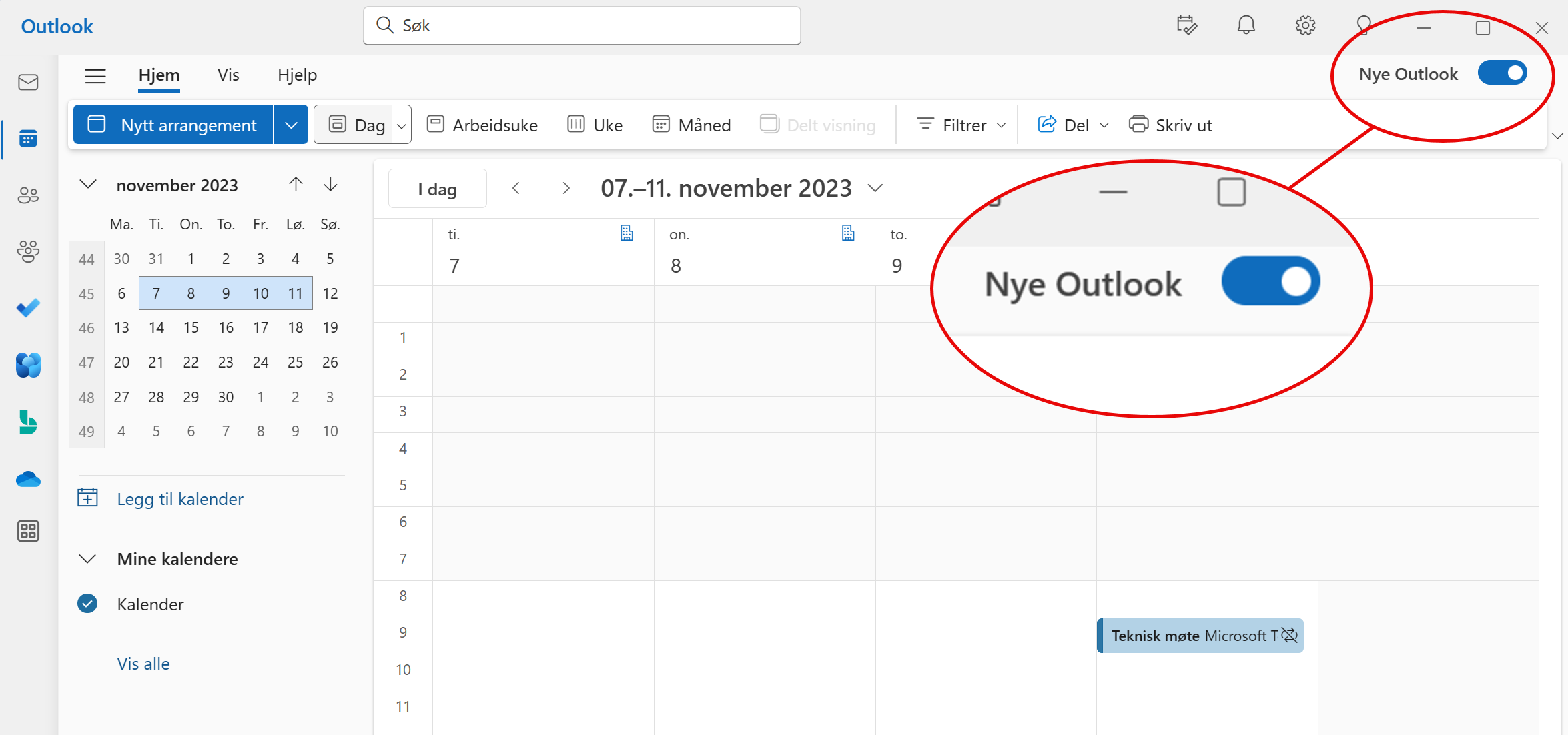Open the Groups icon in the sidebar
The height and width of the screenshot is (735, 1568).
pyautogui.click(x=28, y=251)
